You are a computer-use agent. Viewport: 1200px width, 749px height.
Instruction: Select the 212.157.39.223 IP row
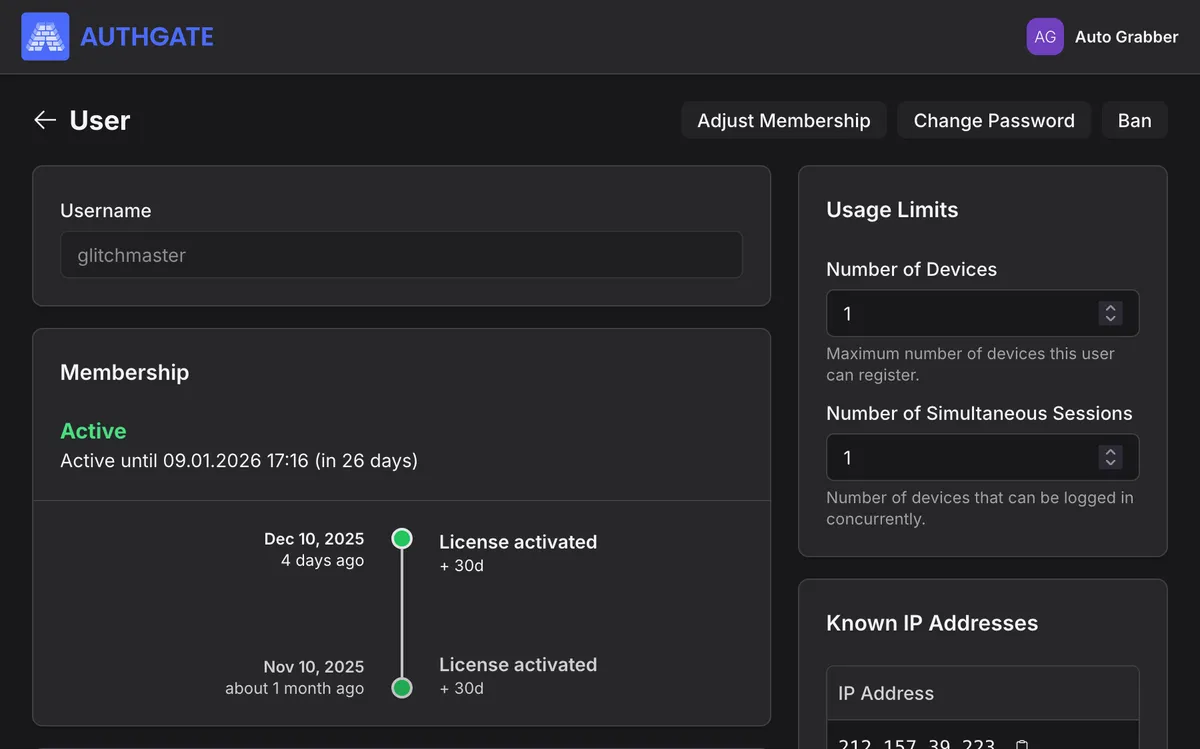(x=917, y=744)
